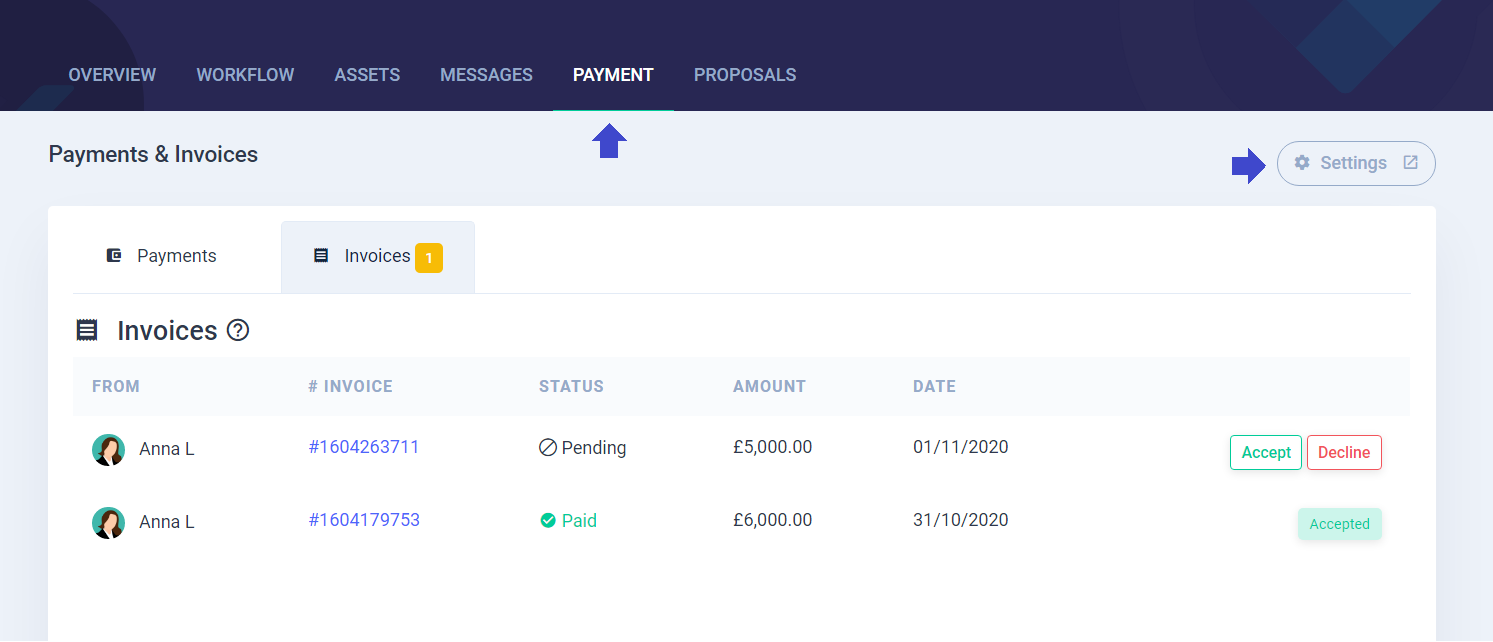The width and height of the screenshot is (1493, 642).
Task: Click Anna L avatar on Pending invoice
Action: [x=108, y=449]
